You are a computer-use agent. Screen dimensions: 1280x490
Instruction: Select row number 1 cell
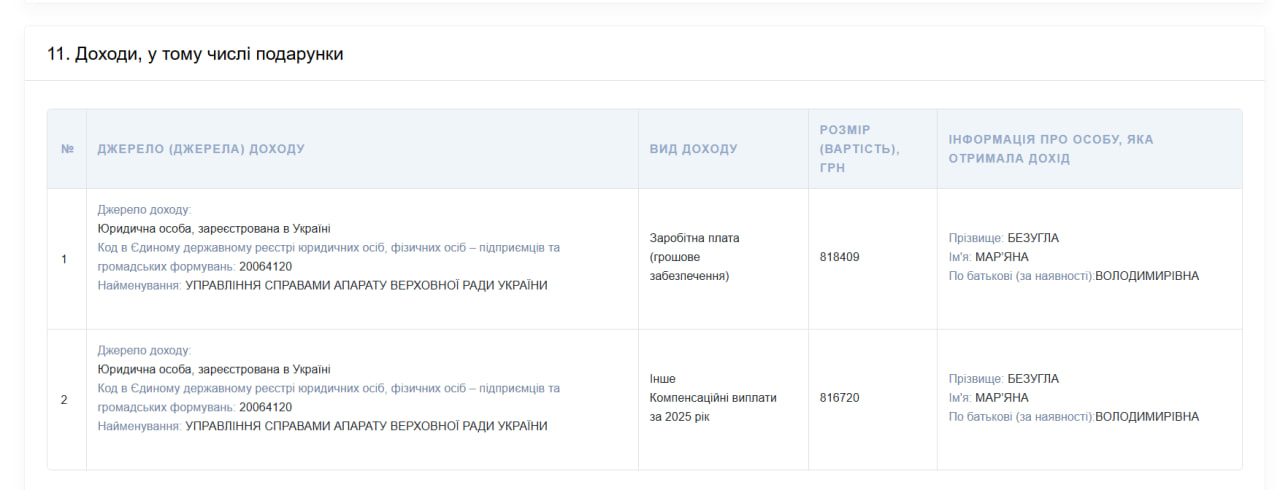point(65,259)
